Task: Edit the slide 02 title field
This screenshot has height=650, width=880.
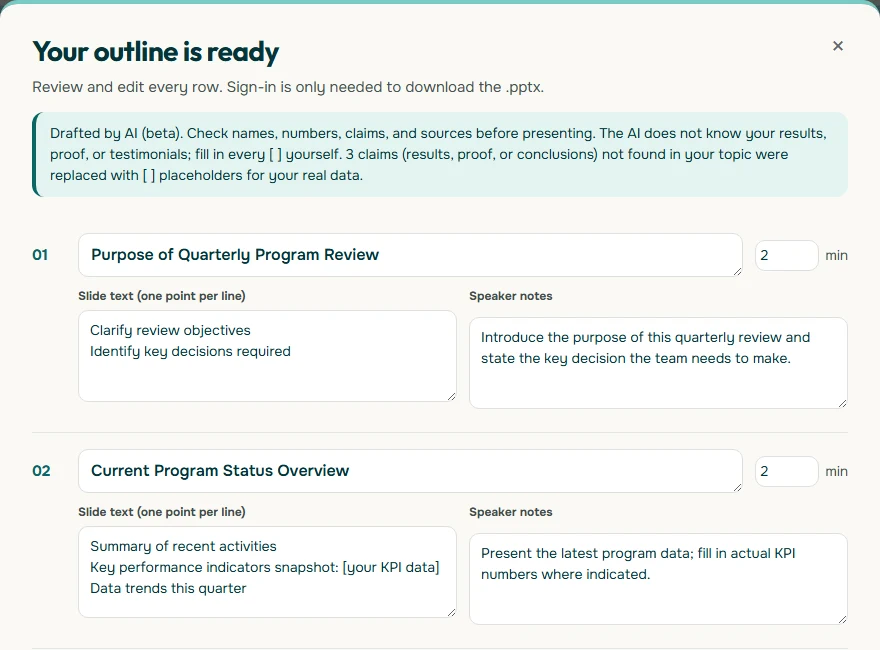Action: pos(410,471)
